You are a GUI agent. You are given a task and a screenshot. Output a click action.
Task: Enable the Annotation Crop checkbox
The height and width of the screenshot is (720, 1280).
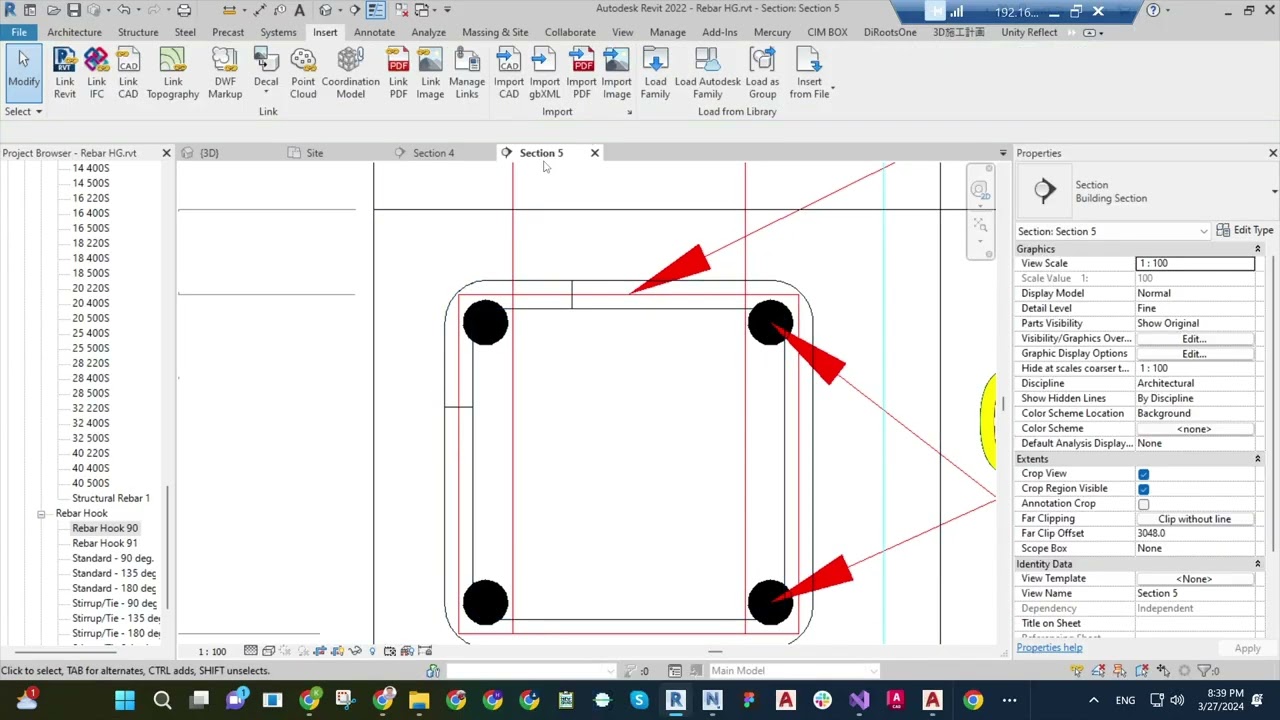tap(1143, 504)
